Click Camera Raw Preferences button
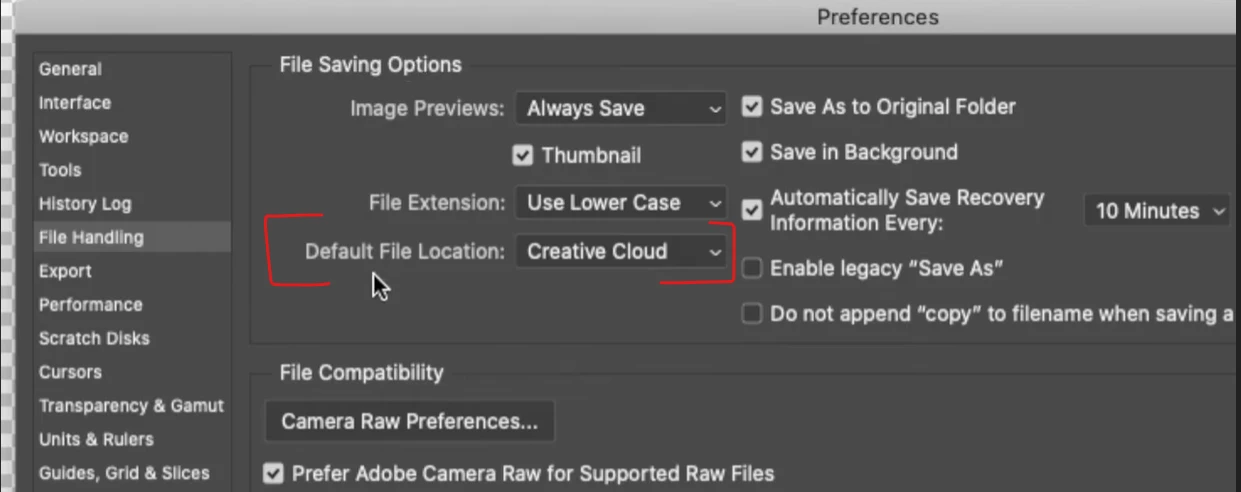This screenshot has height=492, width=1241. click(x=409, y=422)
